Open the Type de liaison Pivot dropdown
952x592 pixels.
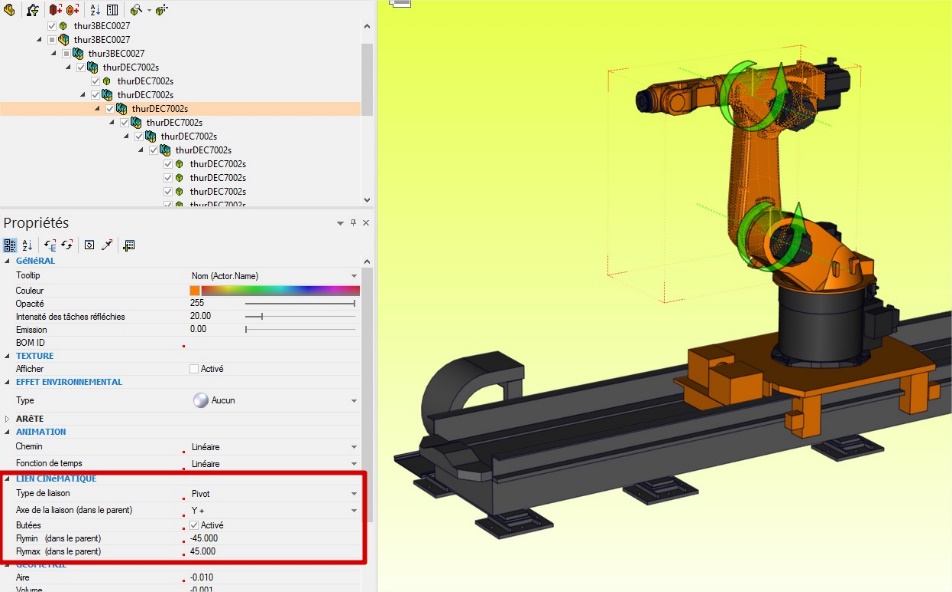354,494
